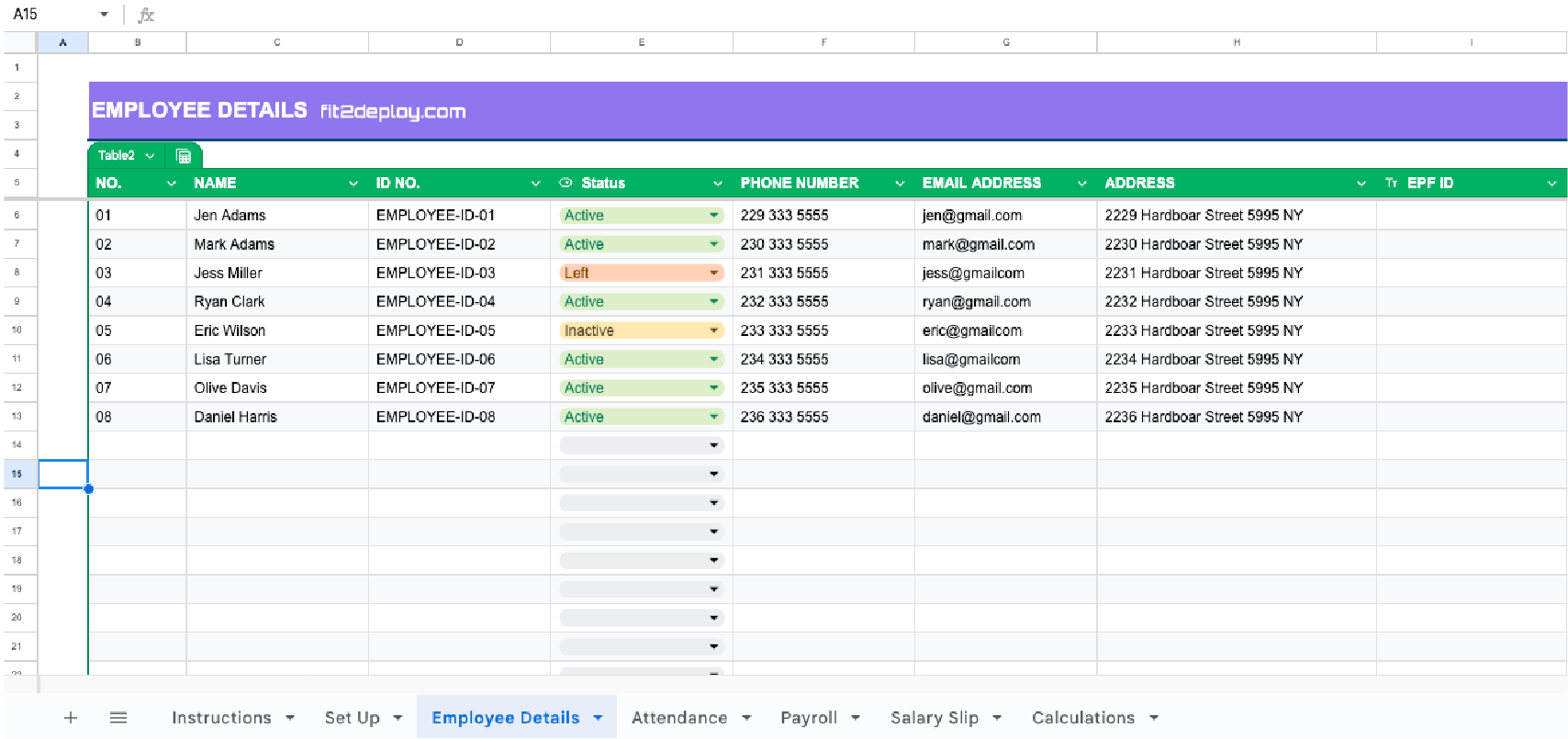Select column H header
This screenshot has height=739, width=1568.
click(x=1237, y=42)
